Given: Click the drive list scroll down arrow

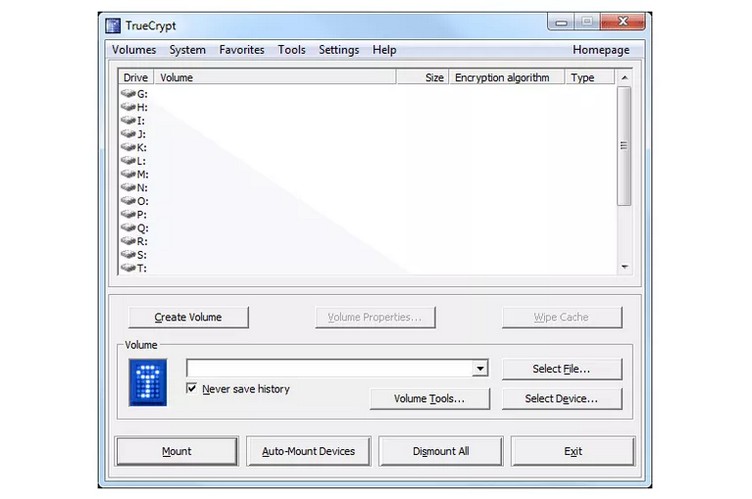Looking at the screenshot, I should point(624,267).
